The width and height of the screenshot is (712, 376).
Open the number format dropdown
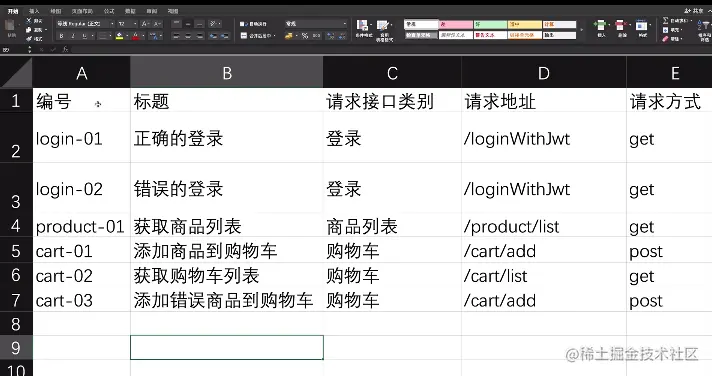[x=316, y=24]
